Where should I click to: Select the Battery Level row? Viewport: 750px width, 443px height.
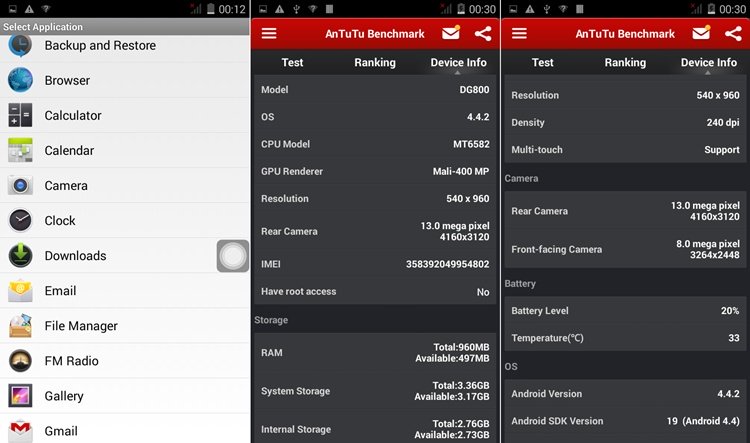click(x=625, y=311)
